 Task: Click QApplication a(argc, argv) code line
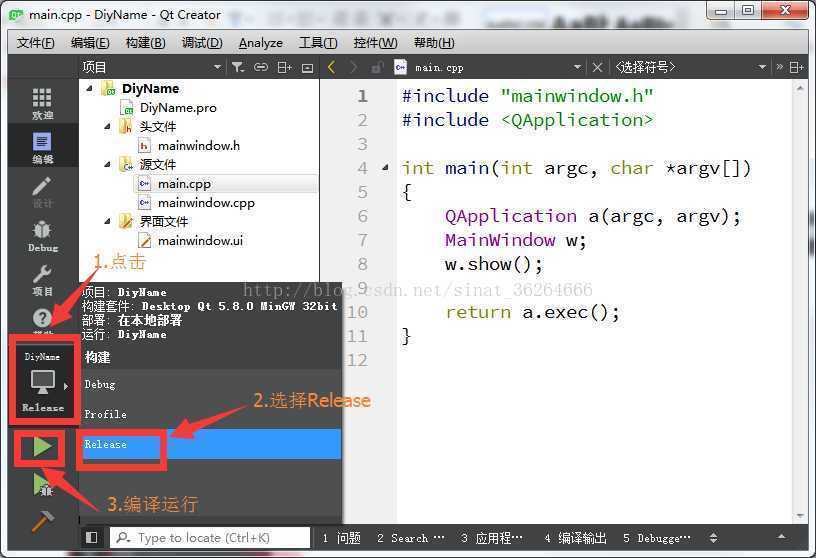pos(592,216)
